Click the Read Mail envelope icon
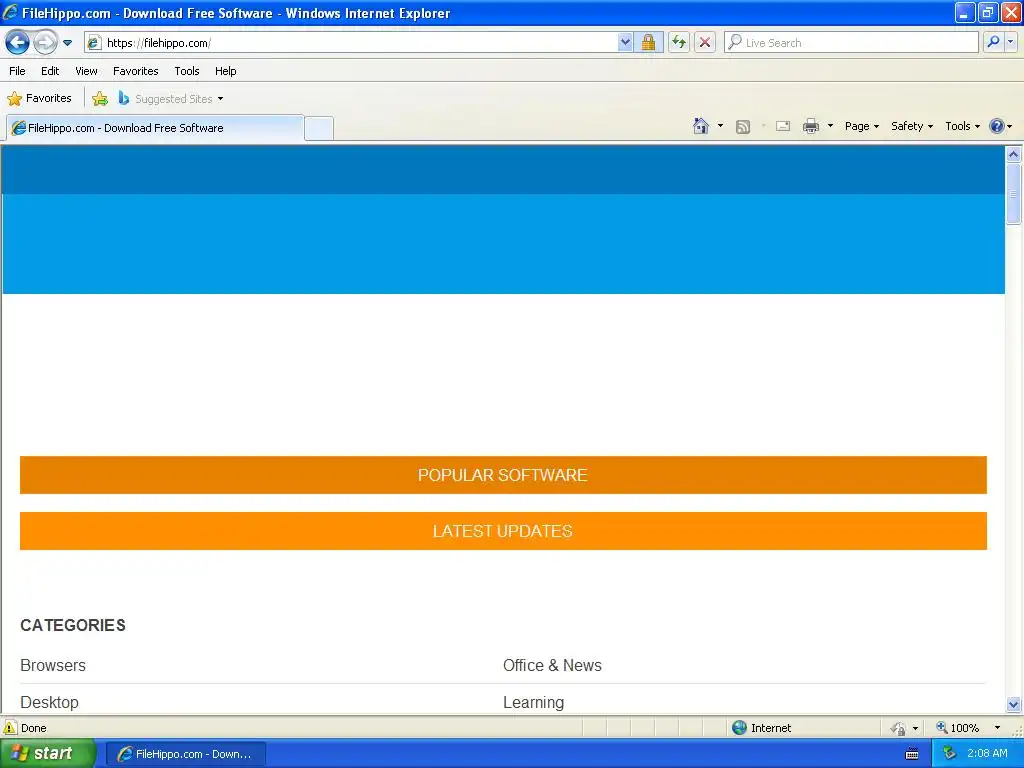 coord(783,126)
